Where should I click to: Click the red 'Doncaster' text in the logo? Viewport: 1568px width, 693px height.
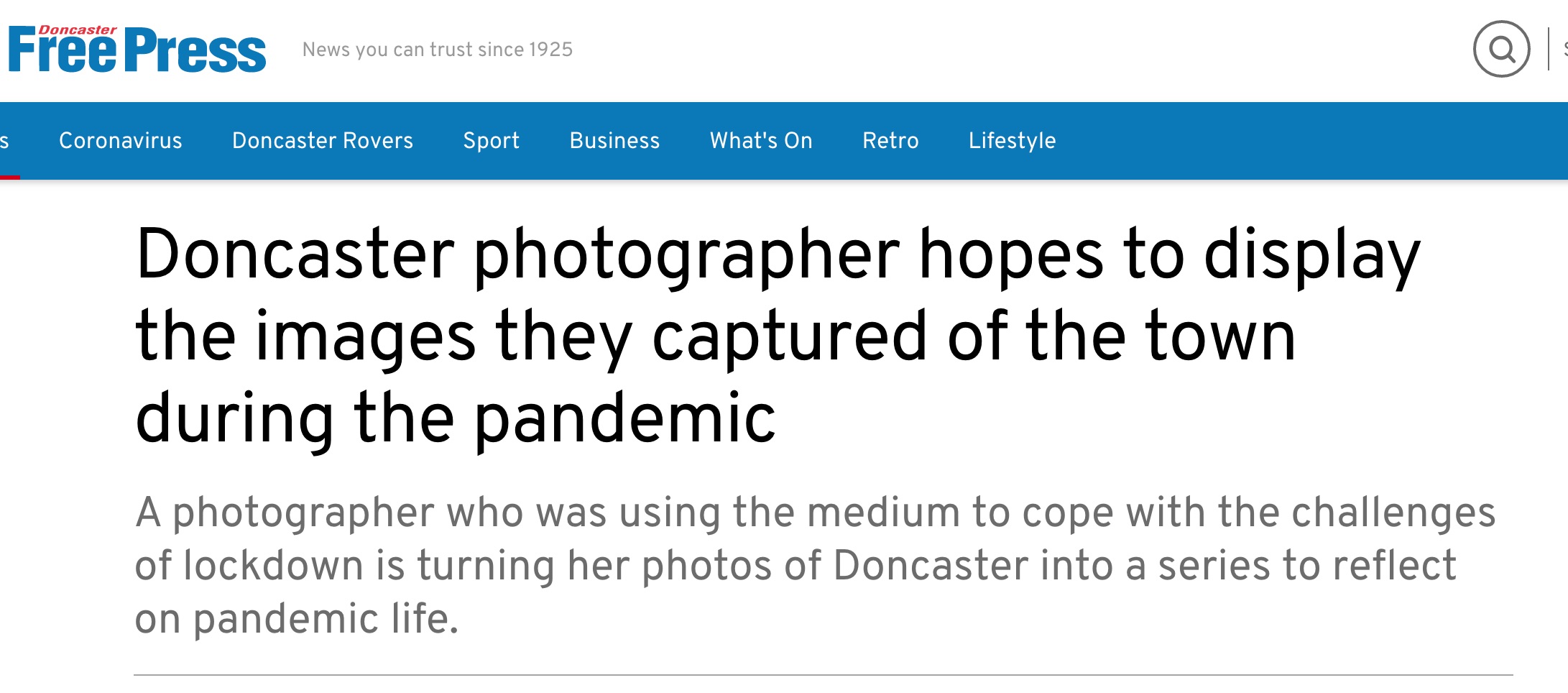click(78, 30)
